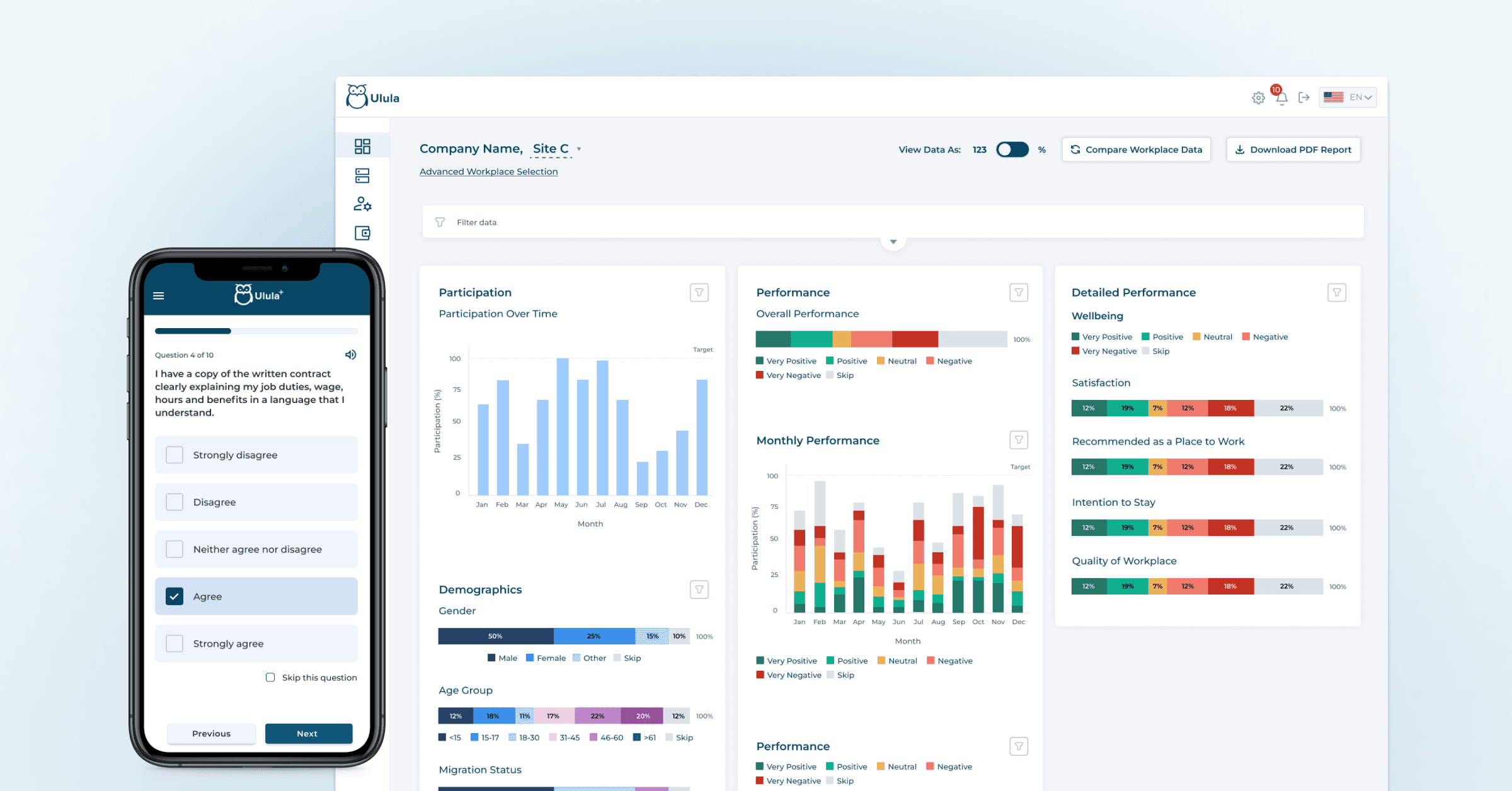Play question audio with speaker icon
Screen dimensions: 1512x791
(x=351, y=355)
